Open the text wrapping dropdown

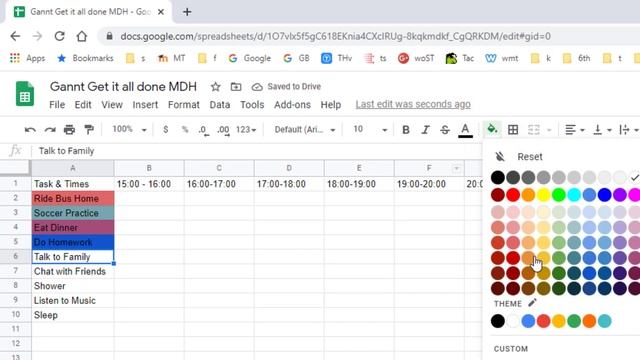click(x=629, y=130)
